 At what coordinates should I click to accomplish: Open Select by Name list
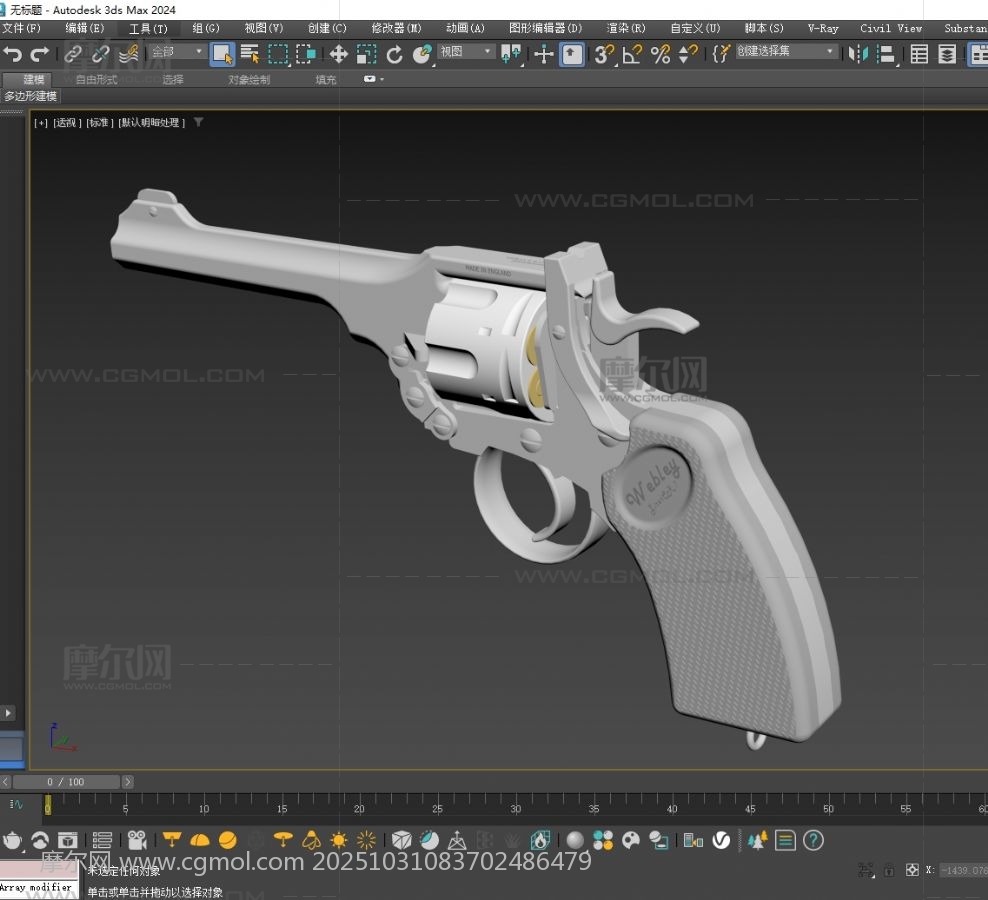(250, 54)
